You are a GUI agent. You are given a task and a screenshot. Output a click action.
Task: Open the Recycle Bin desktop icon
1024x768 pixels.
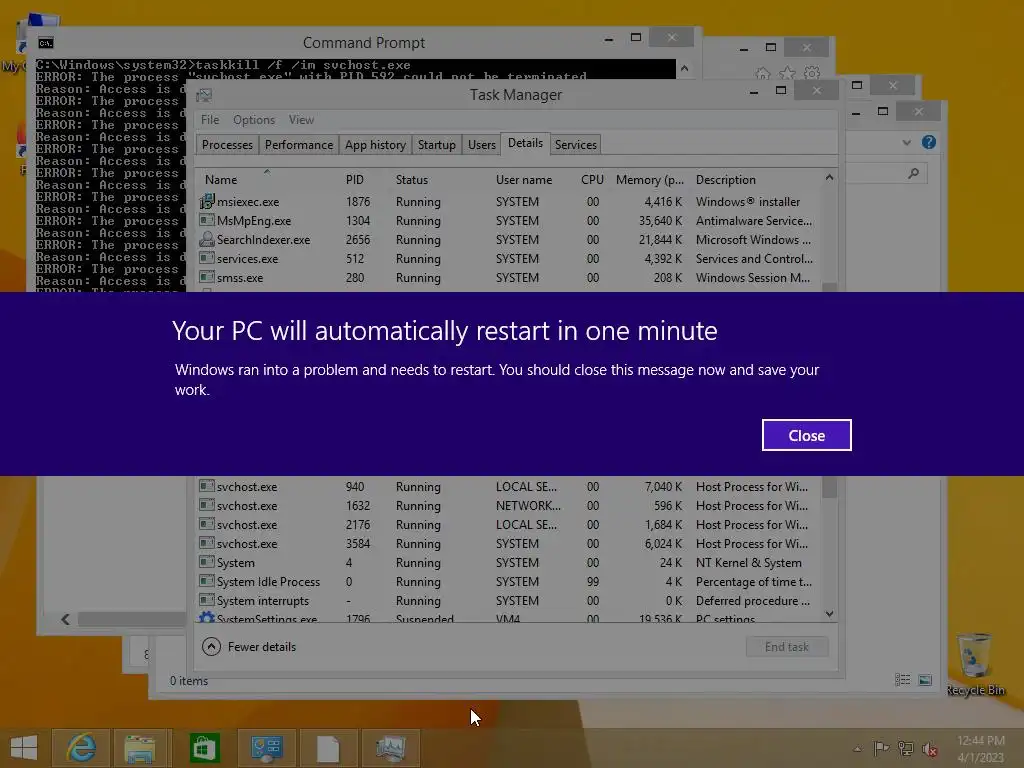pos(974,664)
